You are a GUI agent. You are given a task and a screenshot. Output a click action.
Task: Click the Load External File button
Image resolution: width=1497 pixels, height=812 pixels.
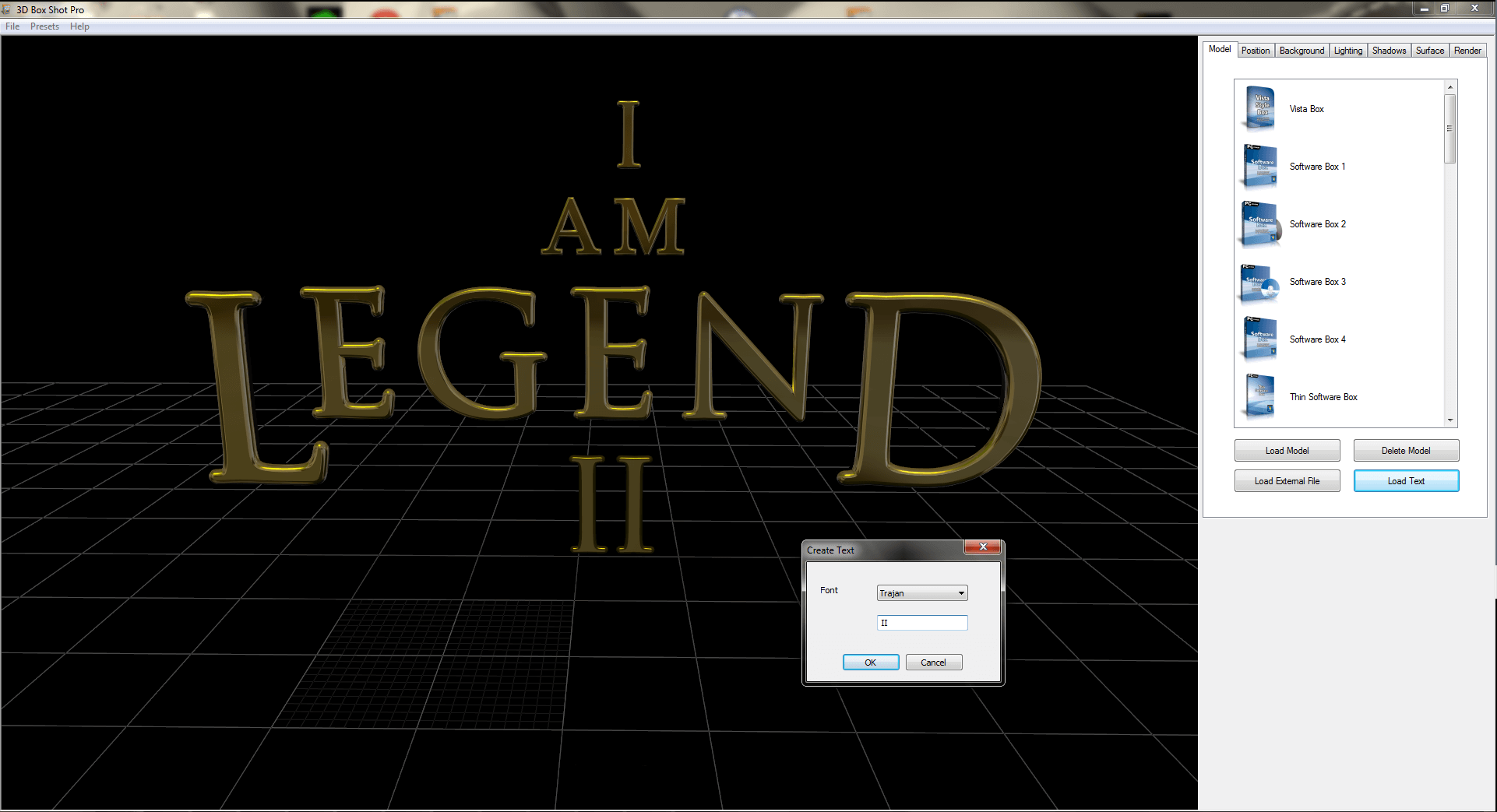tap(1287, 481)
